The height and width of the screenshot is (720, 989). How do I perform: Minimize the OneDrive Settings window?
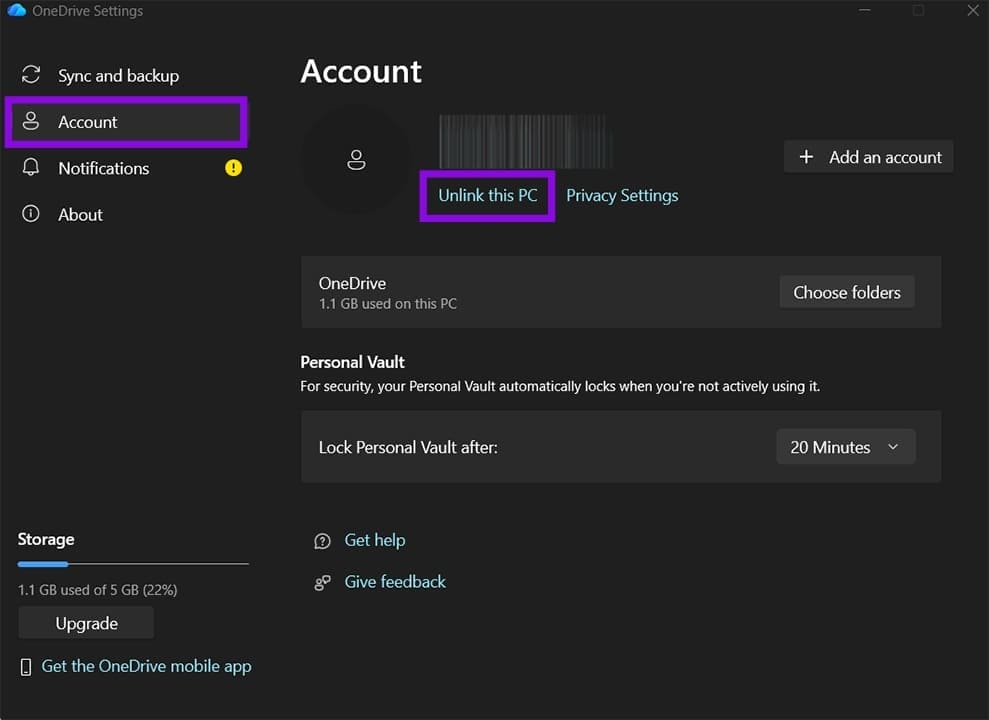(865, 10)
